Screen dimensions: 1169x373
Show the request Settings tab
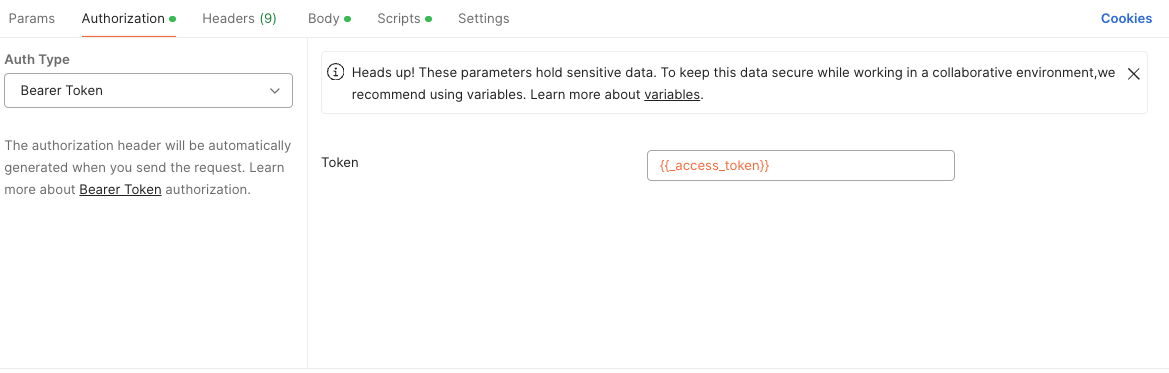pyautogui.click(x=484, y=19)
